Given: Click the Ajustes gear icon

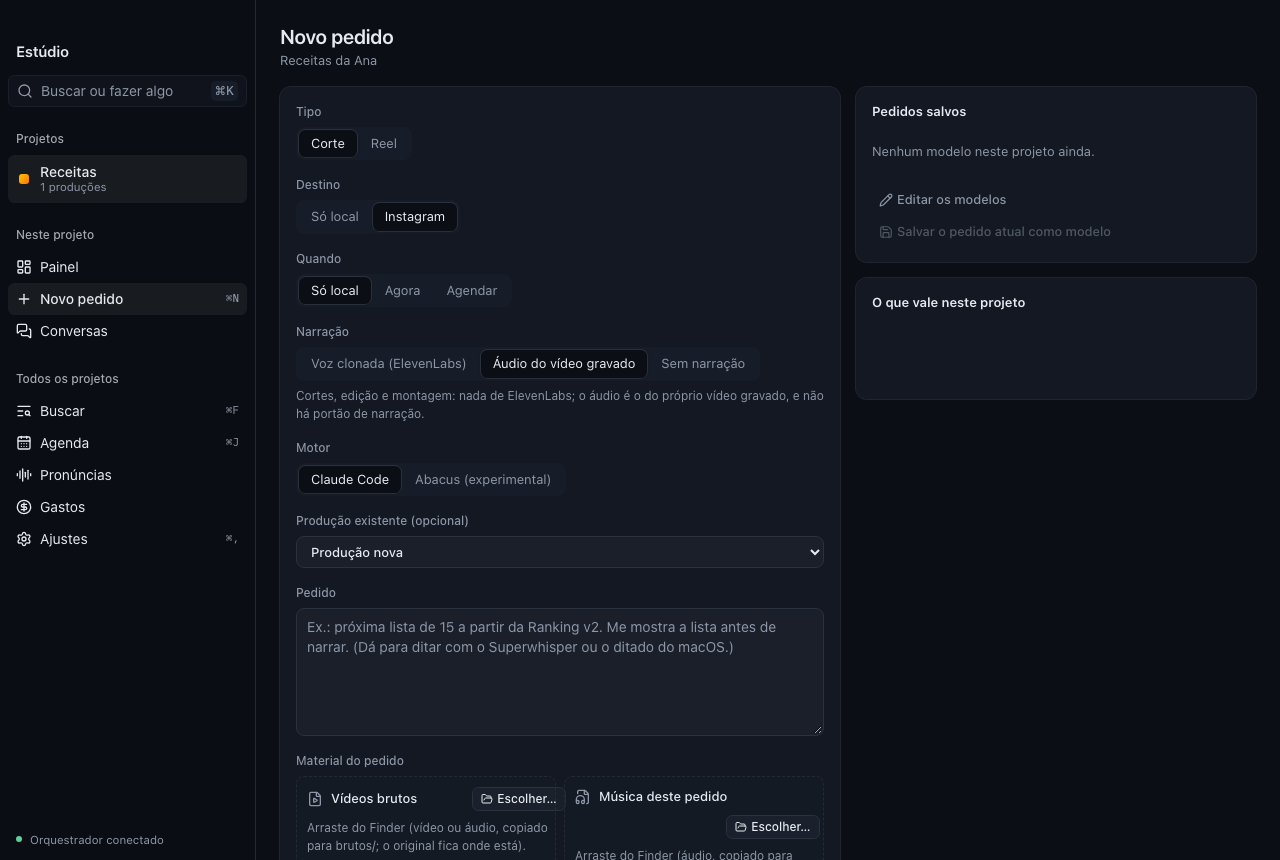Looking at the screenshot, I should click(x=24, y=539).
